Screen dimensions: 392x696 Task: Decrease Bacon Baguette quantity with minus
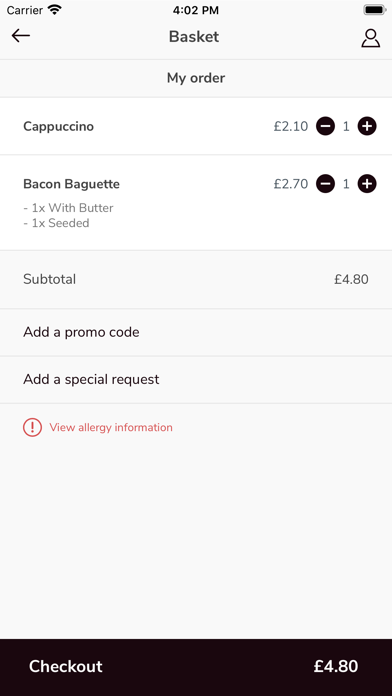pos(325,184)
